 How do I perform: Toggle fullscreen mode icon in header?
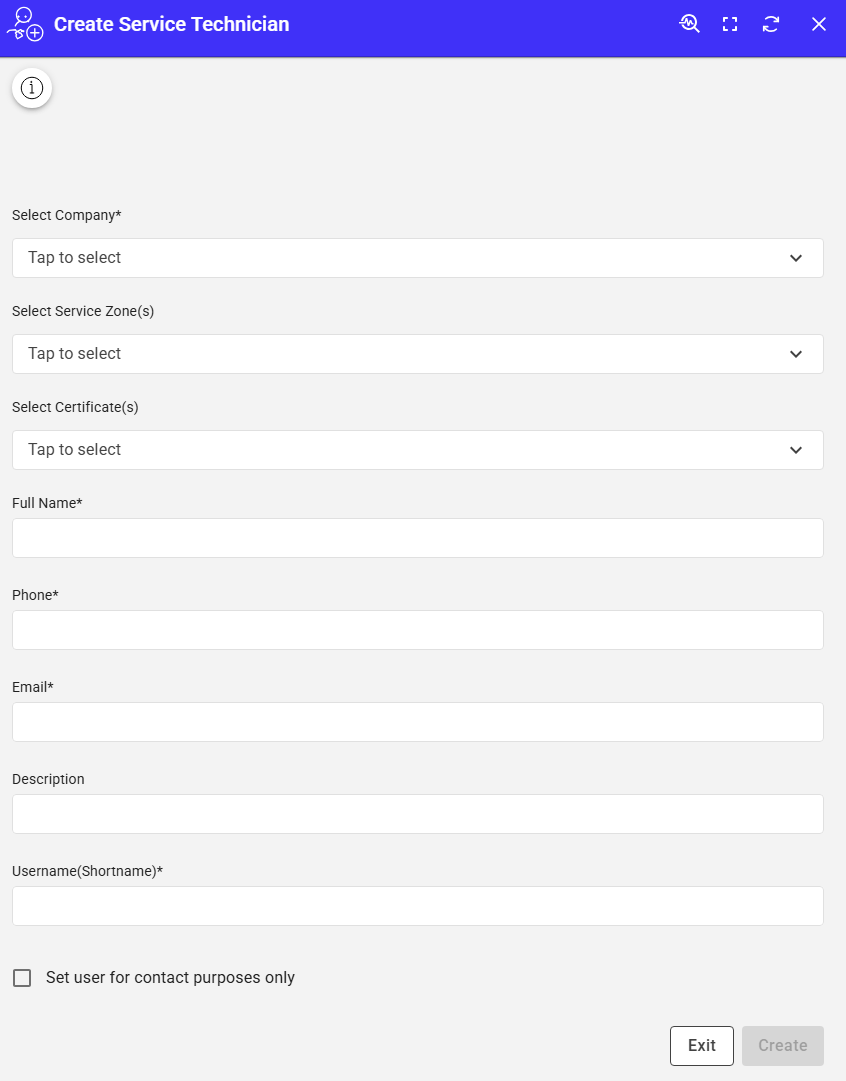[730, 24]
